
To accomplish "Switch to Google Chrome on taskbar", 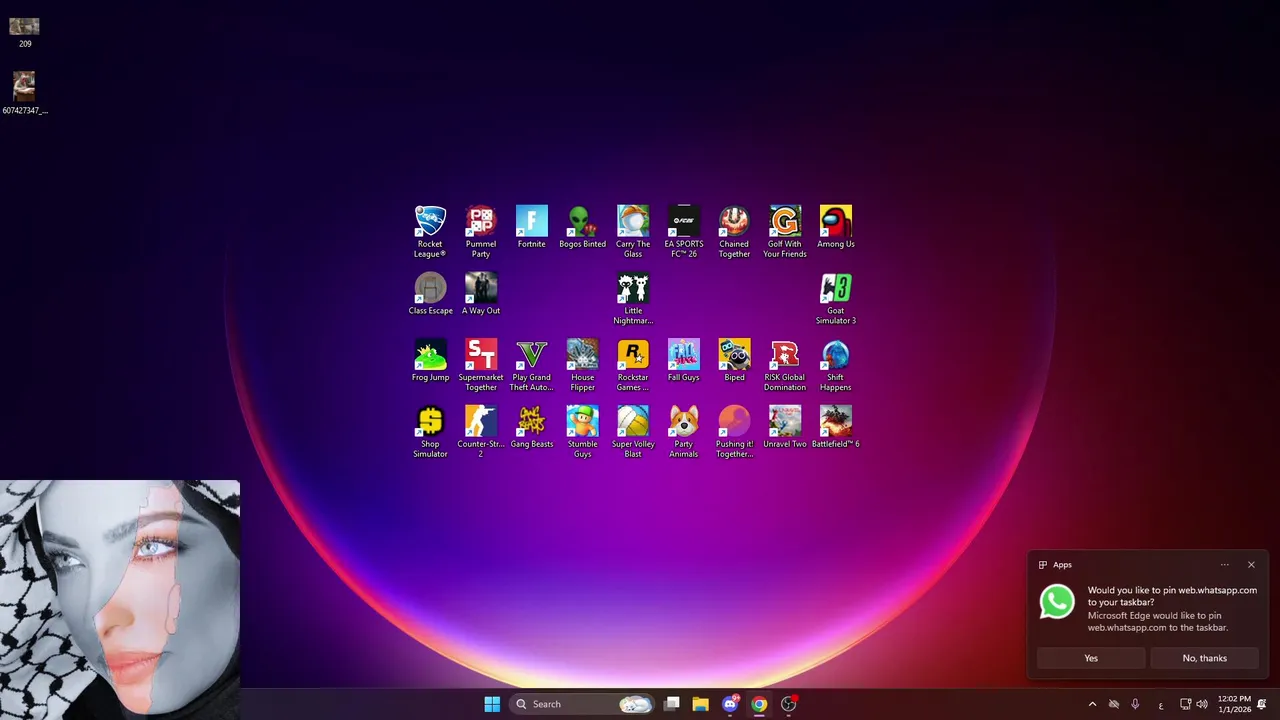I will tap(759, 704).
